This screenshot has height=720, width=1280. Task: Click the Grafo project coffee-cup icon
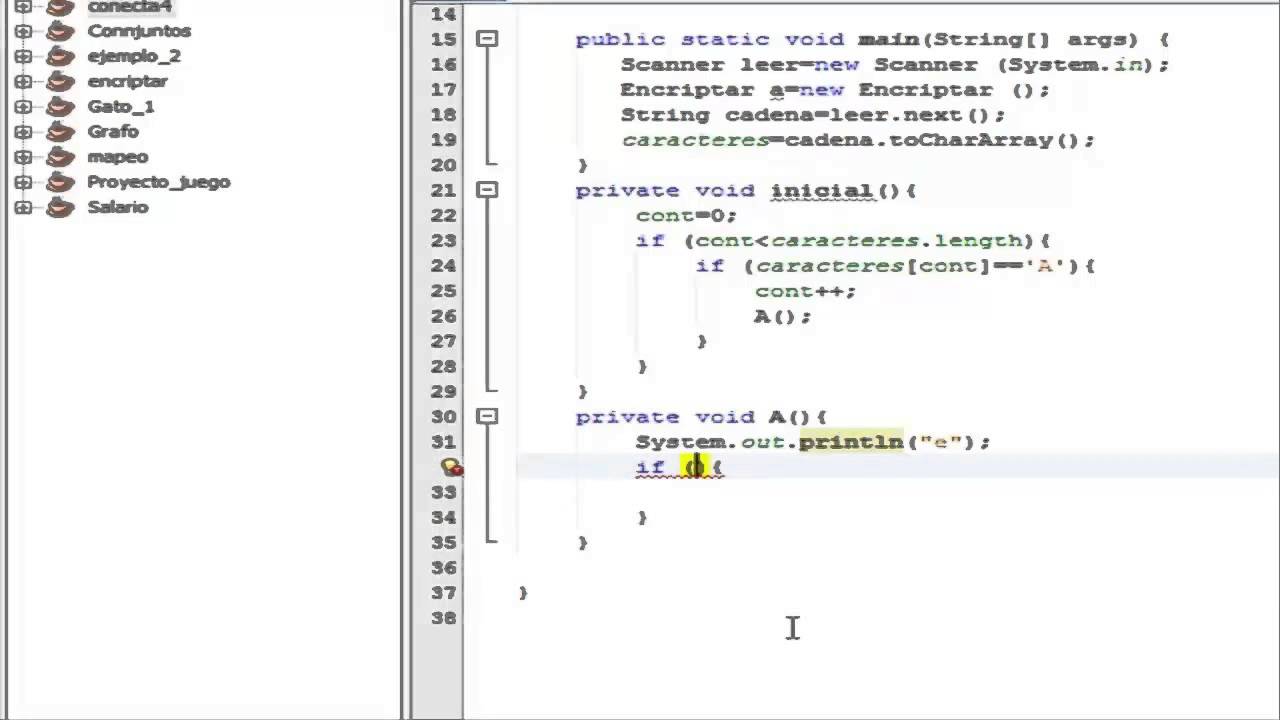click(x=61, y=131)
